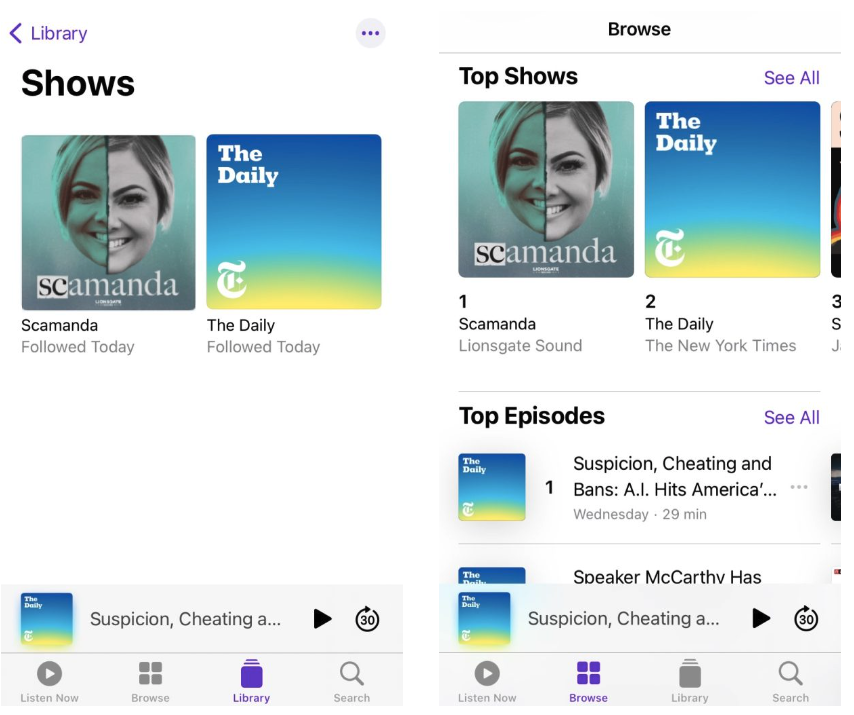See All next to Top Episodes
854x715 pixels.
click(791, 417)
